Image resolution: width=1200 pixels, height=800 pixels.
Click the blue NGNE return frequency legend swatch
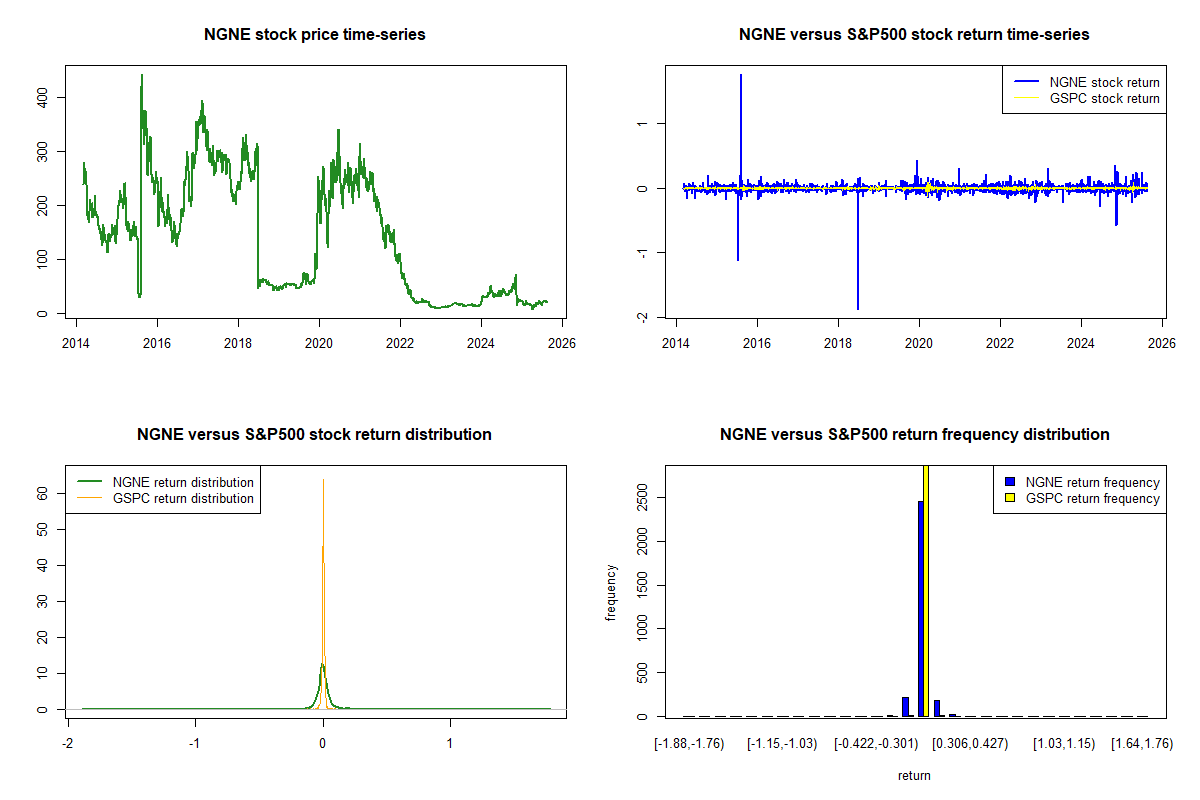[1011, 482]
